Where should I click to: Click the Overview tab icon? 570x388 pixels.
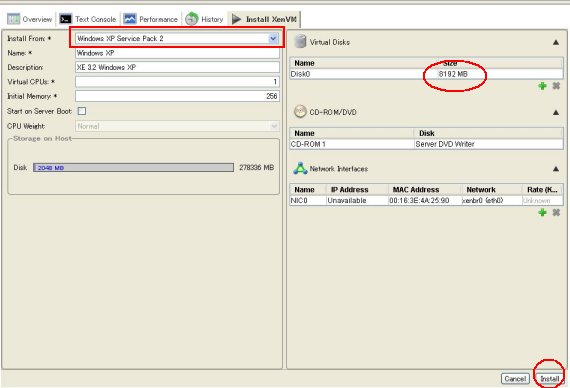point(13,19)
